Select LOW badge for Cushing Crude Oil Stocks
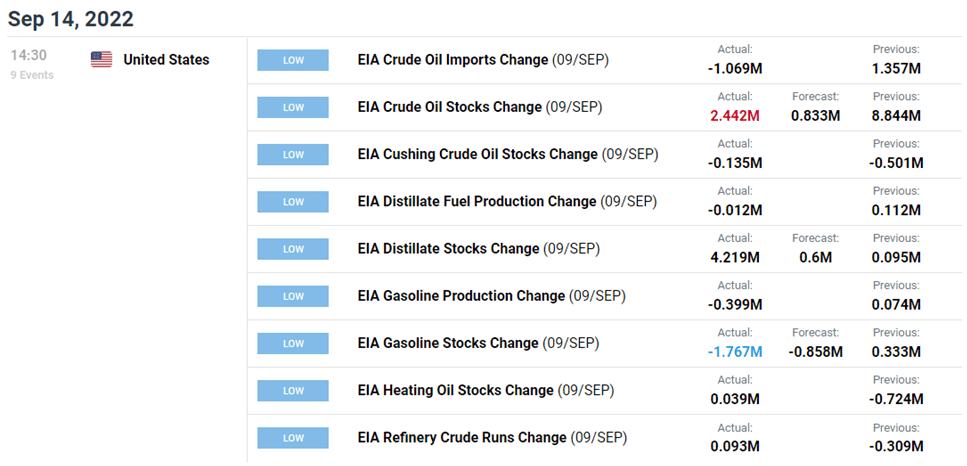Viewport: 967px width, 466px height. point(293,155)
